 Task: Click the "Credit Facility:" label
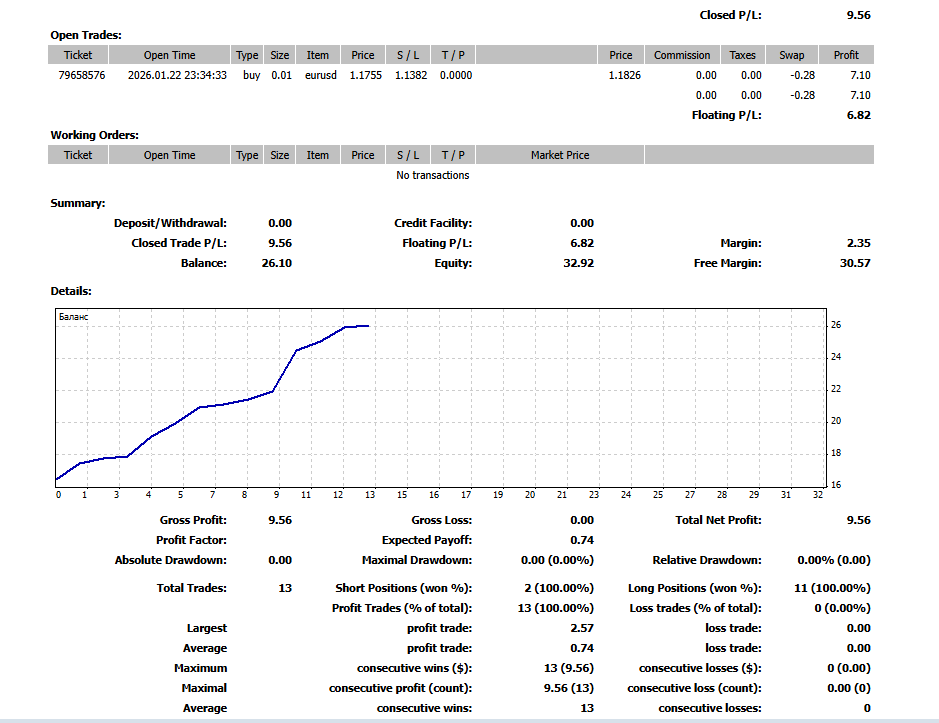(433, 223)
